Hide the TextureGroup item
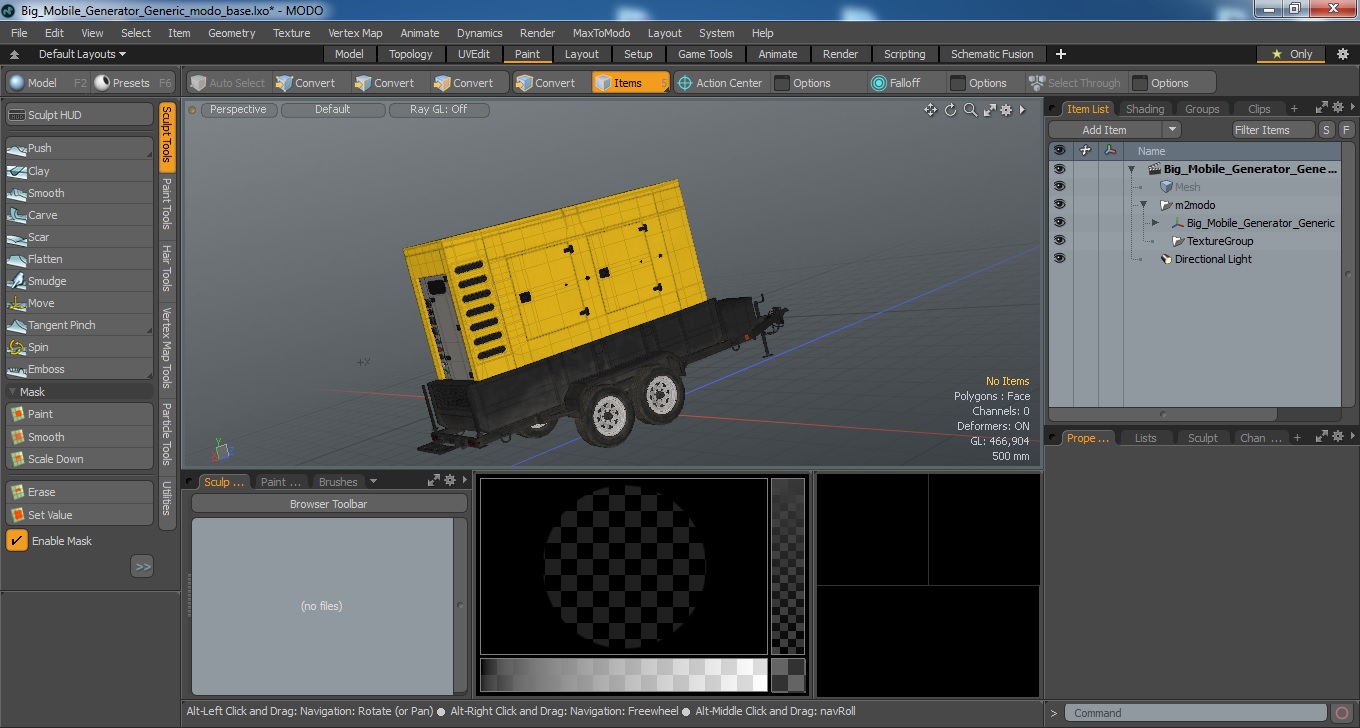 (1059, 241)
